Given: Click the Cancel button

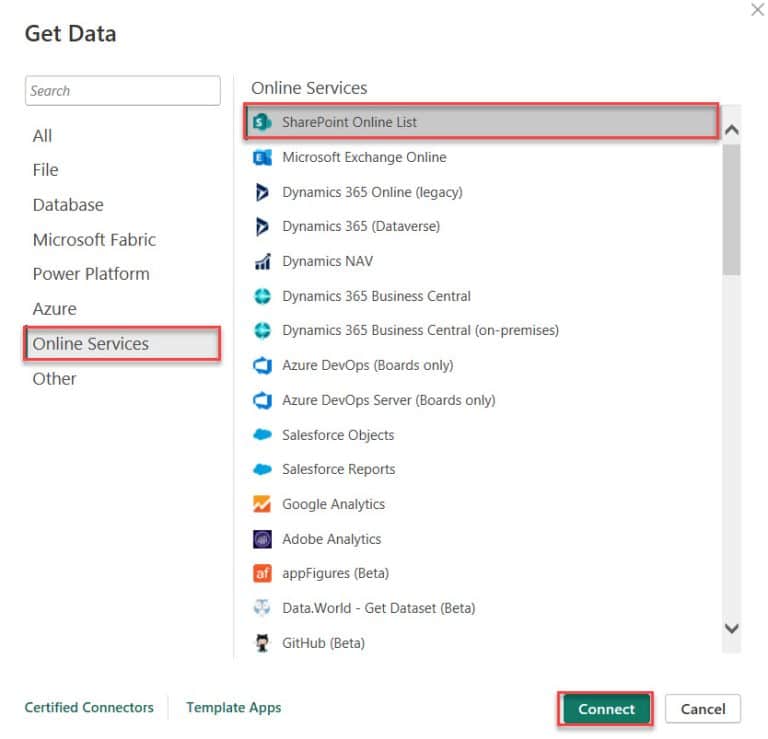Looking at the screenshot, I should click(703, 709).
